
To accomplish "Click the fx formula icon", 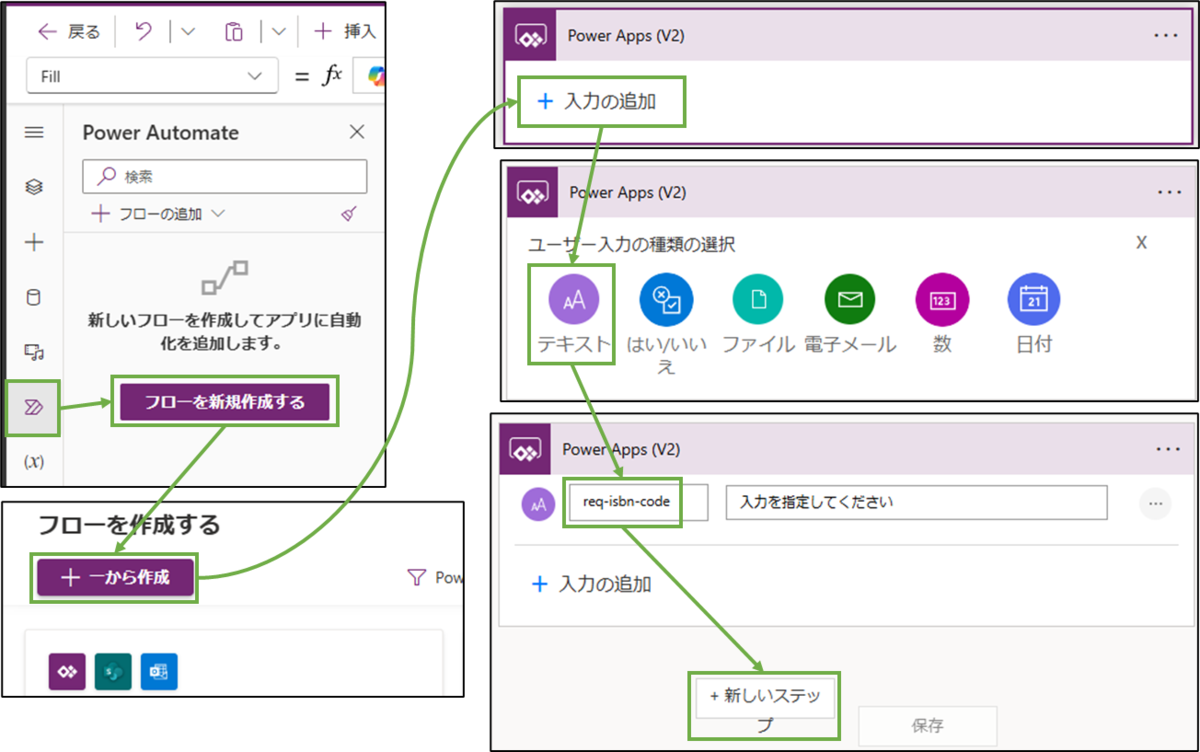I will pos(331,76).
